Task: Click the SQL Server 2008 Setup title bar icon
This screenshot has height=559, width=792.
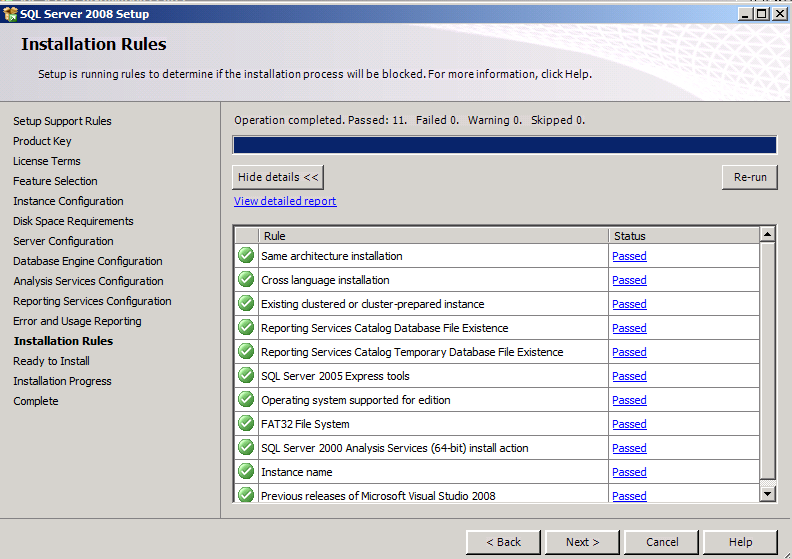Action: pyautogui.click(x=10, y=14)
